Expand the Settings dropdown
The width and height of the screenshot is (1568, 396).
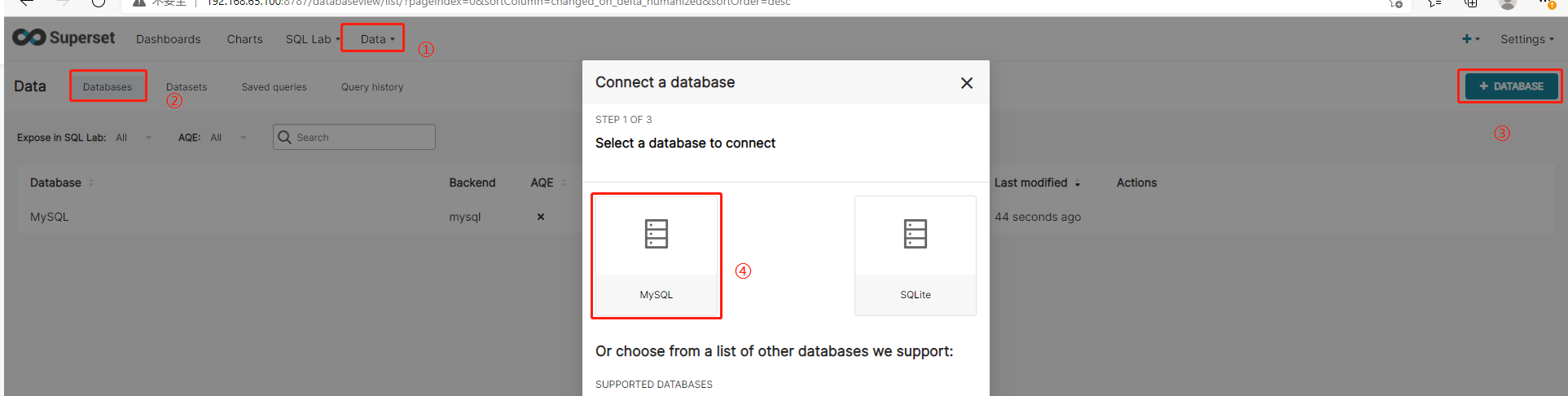click(x=1526, y=39)
